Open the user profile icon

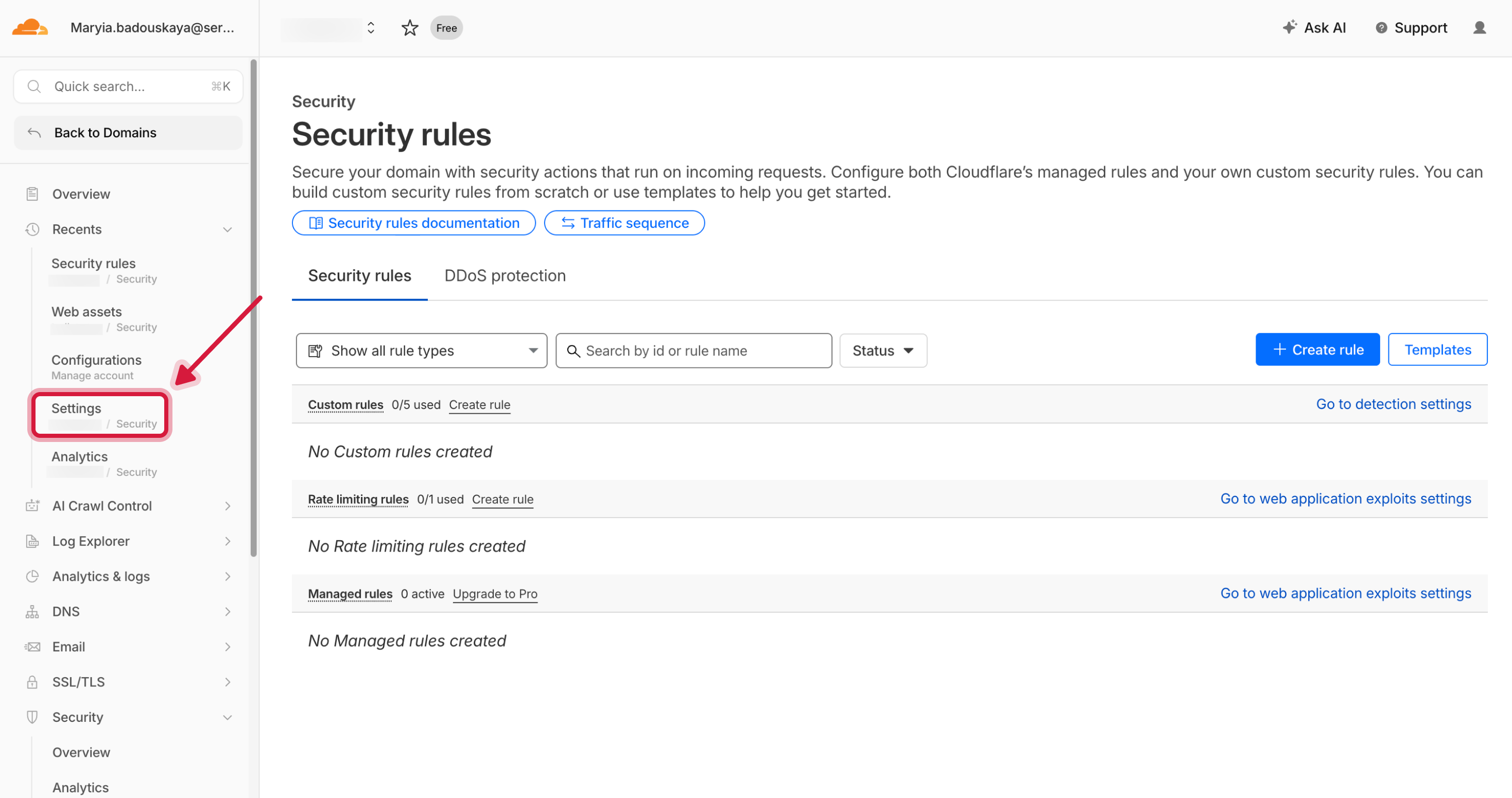point(1479,28)
